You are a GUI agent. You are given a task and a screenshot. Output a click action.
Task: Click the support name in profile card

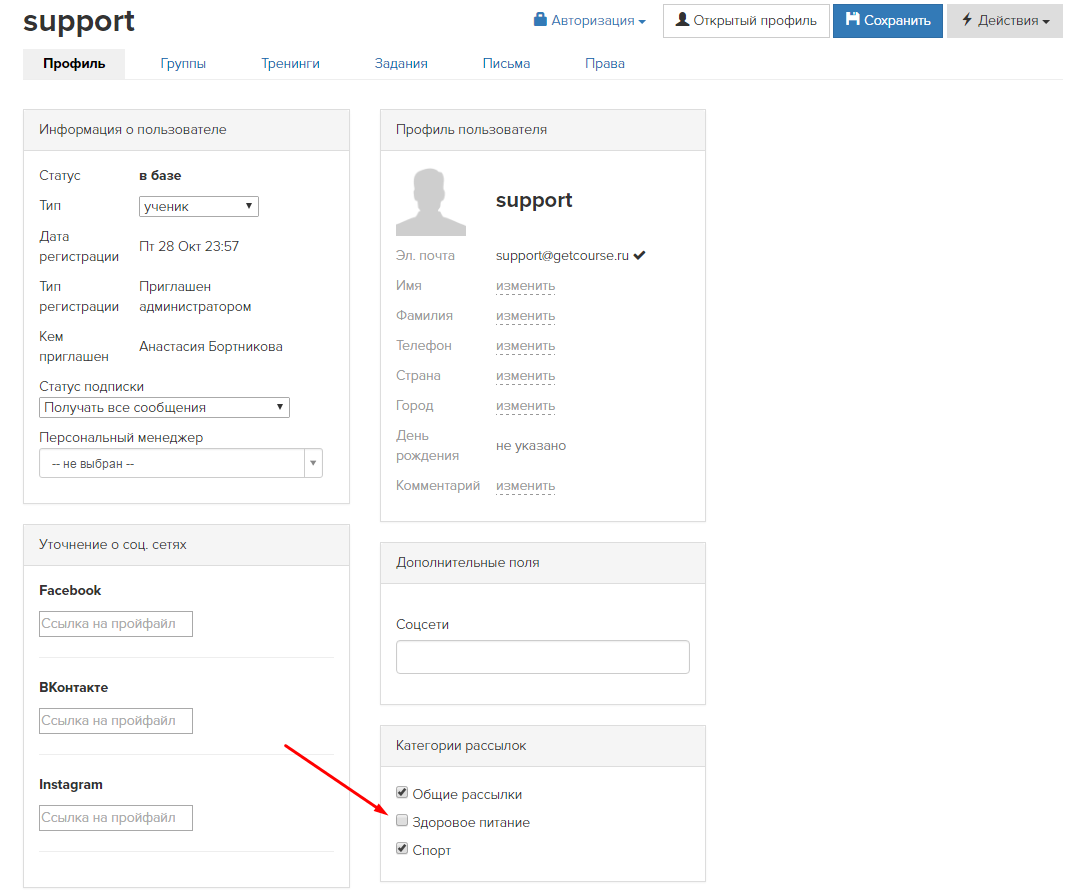point(534,200)
